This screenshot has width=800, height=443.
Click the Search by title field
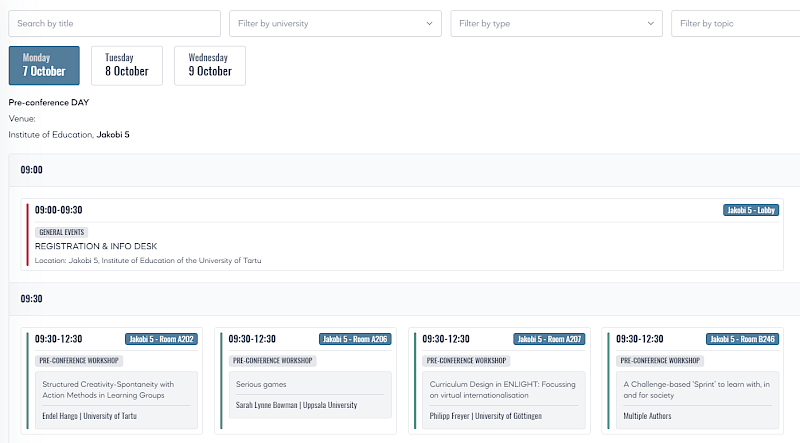[x=114, y=23]
